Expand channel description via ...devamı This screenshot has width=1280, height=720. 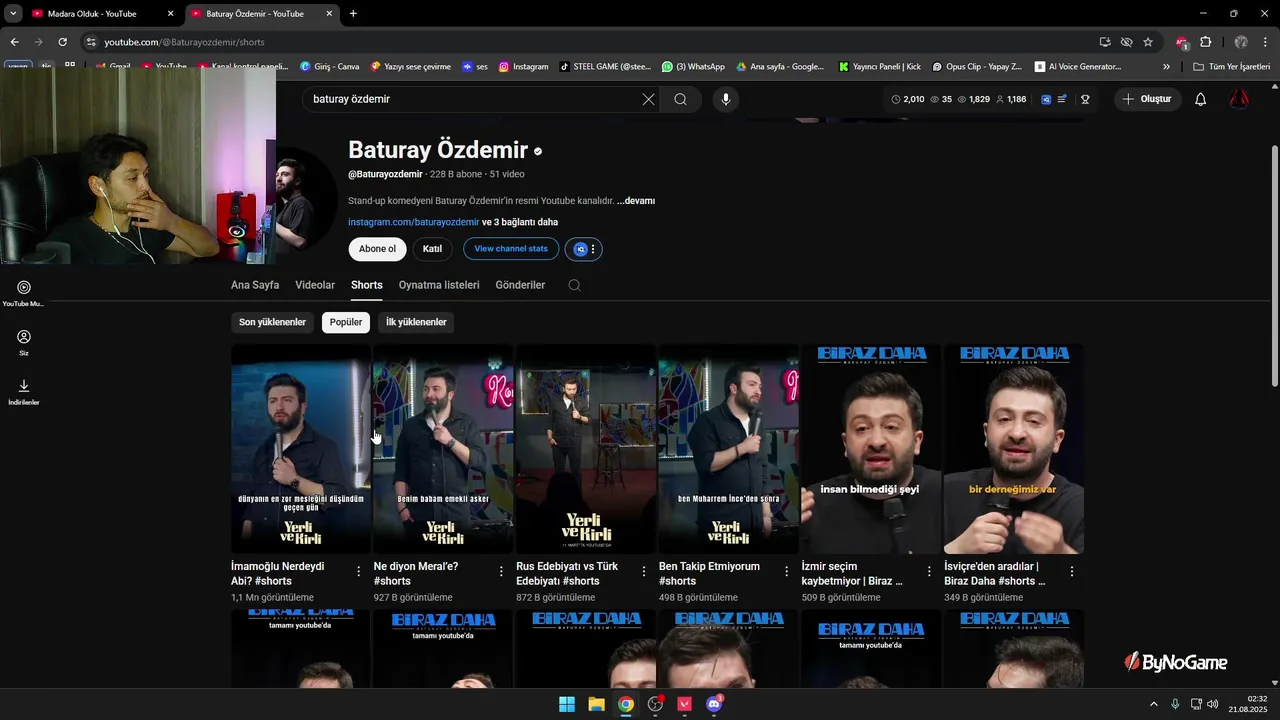tap(636, 201)
